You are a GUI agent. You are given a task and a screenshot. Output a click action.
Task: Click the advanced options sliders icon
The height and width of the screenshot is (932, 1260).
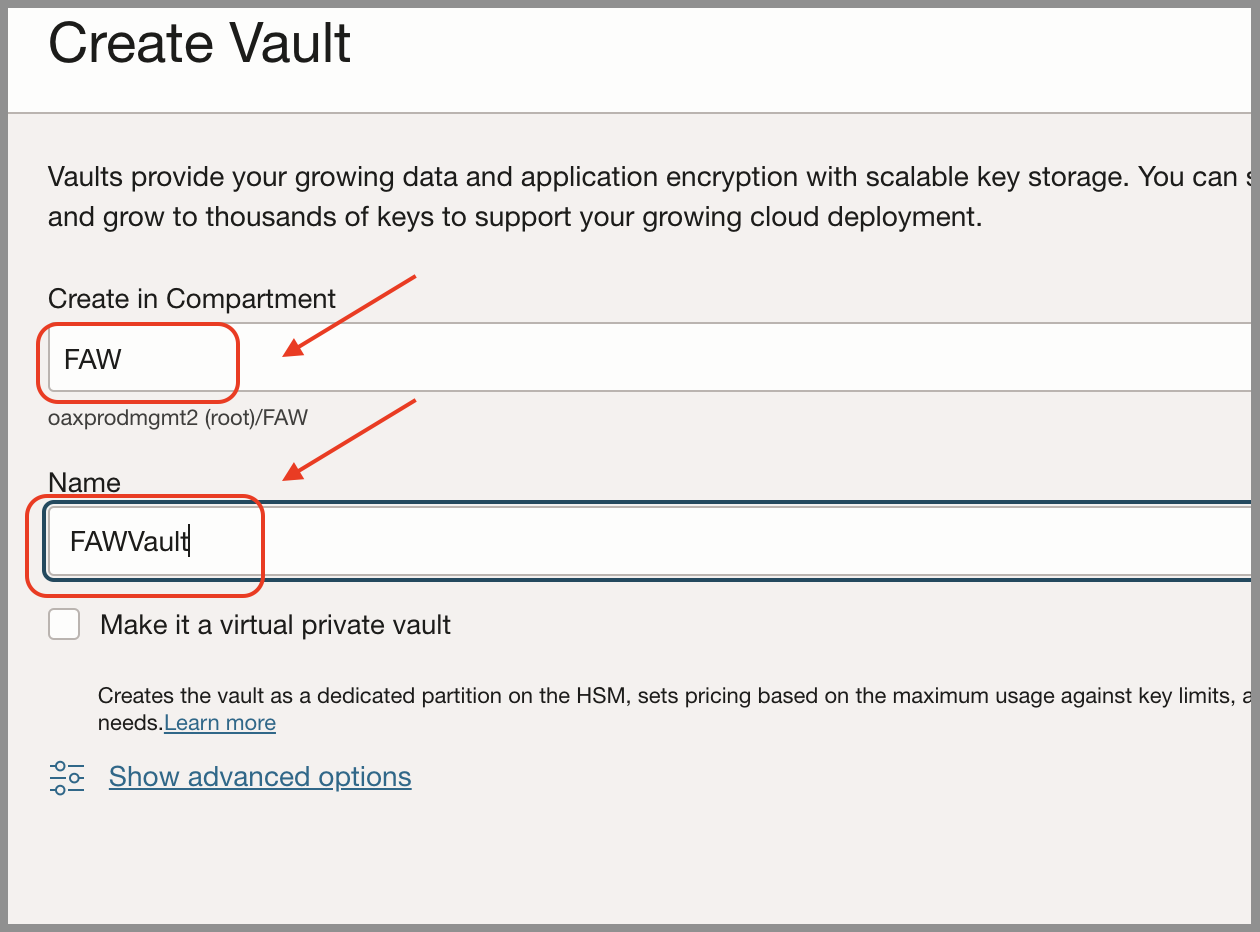point(64,776)
